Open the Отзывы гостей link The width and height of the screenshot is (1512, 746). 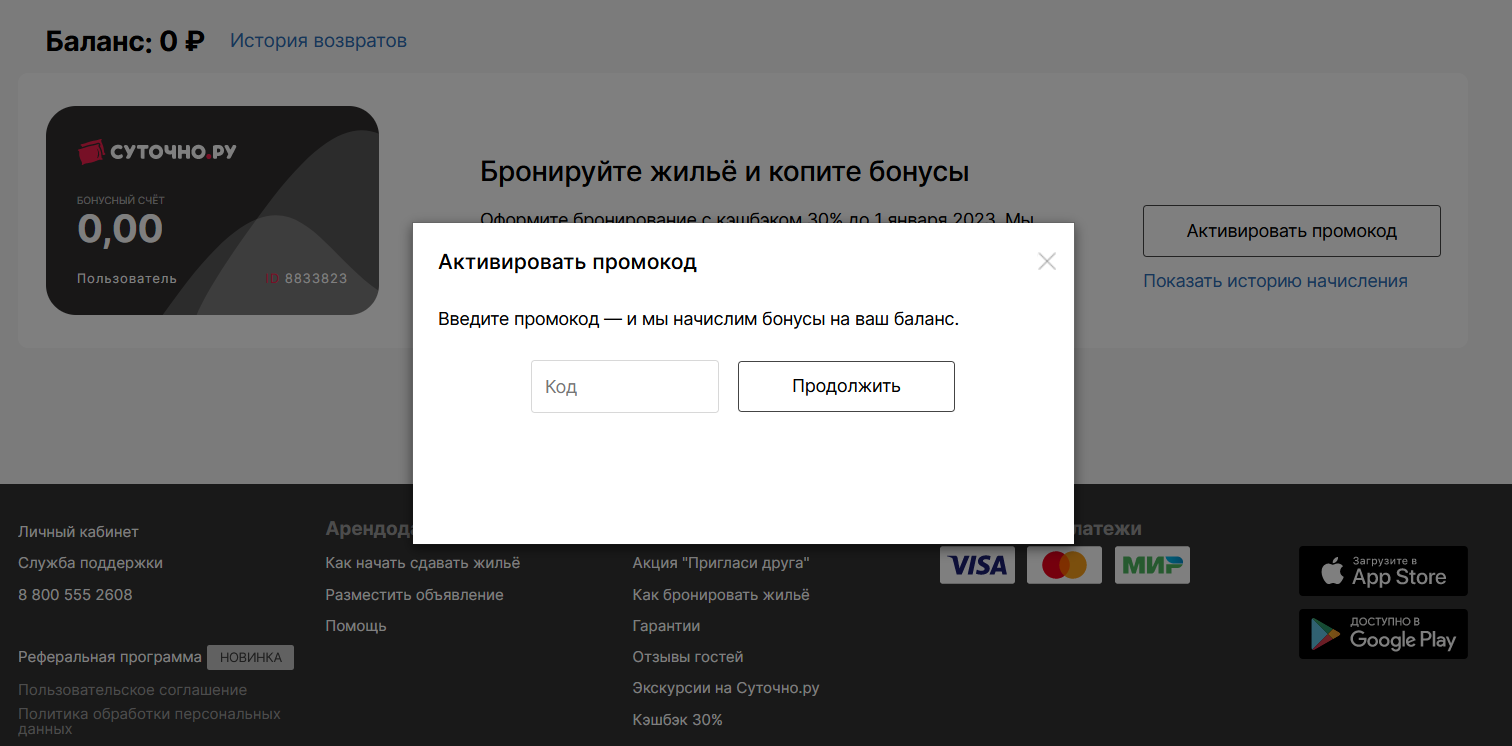(688, 657)
